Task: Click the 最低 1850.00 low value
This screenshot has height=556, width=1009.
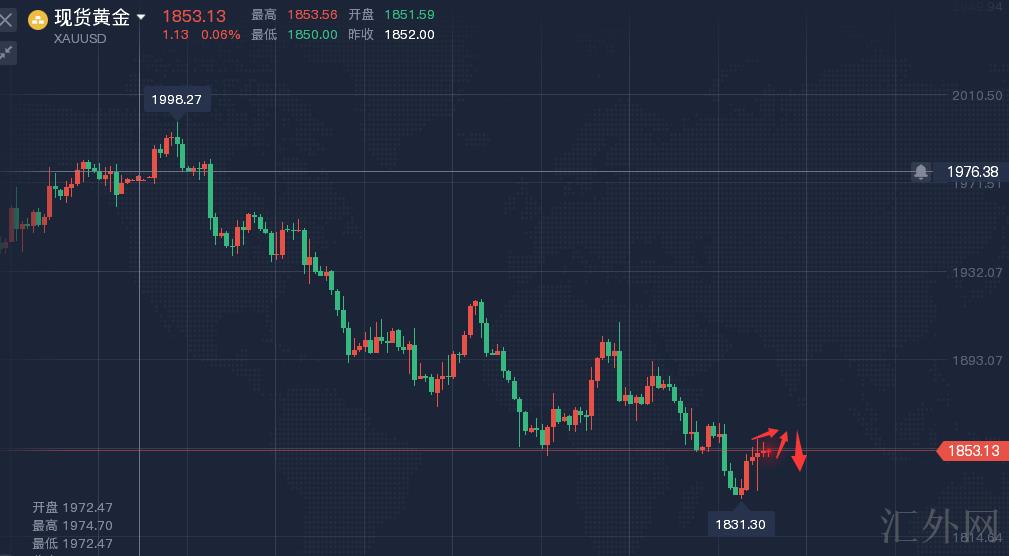Action: (312, 34)
